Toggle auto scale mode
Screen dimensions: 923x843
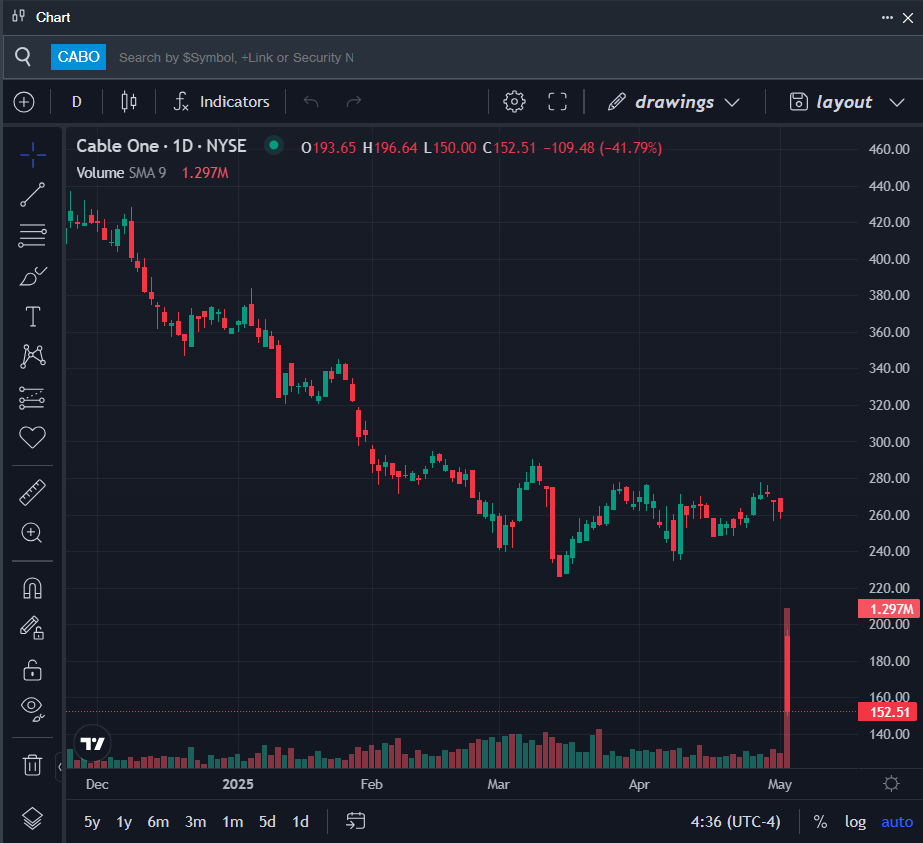click(897, 821)
